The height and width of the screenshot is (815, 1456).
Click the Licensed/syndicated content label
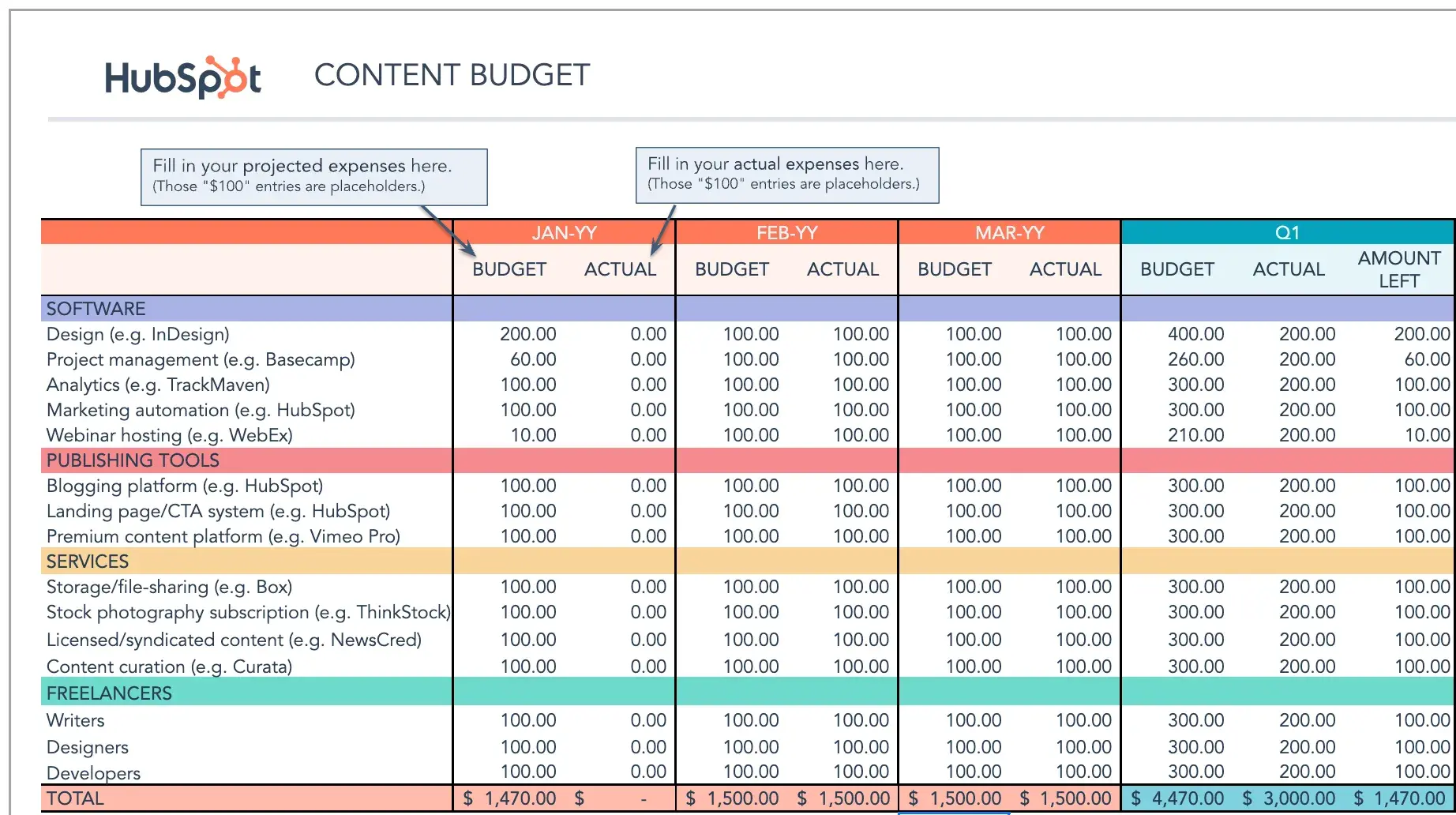(234, 640)
